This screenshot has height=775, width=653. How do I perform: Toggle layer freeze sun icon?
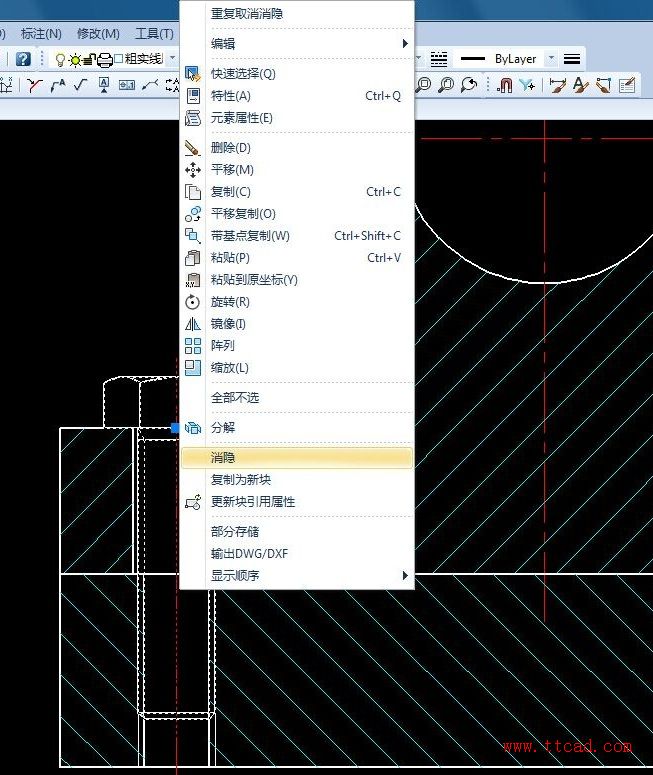pos(75,60)
